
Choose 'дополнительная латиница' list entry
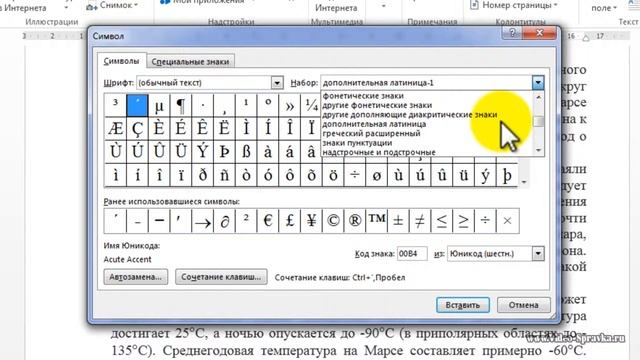[x=374, y=124]
